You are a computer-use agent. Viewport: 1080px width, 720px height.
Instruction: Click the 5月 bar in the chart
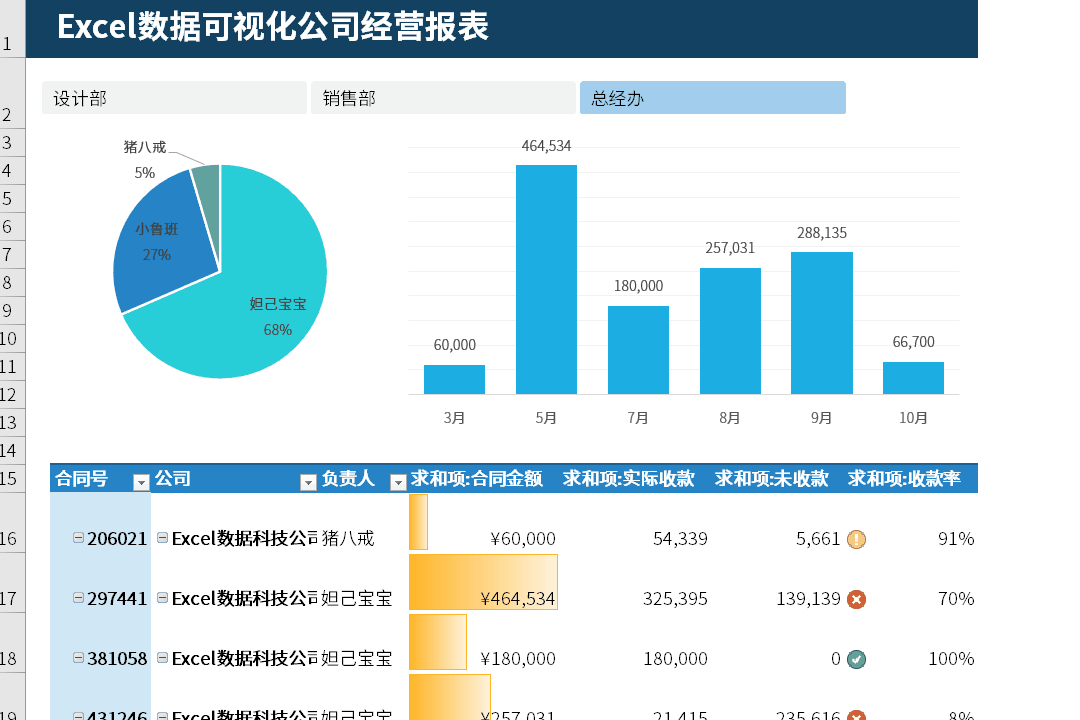coord(546,280)
